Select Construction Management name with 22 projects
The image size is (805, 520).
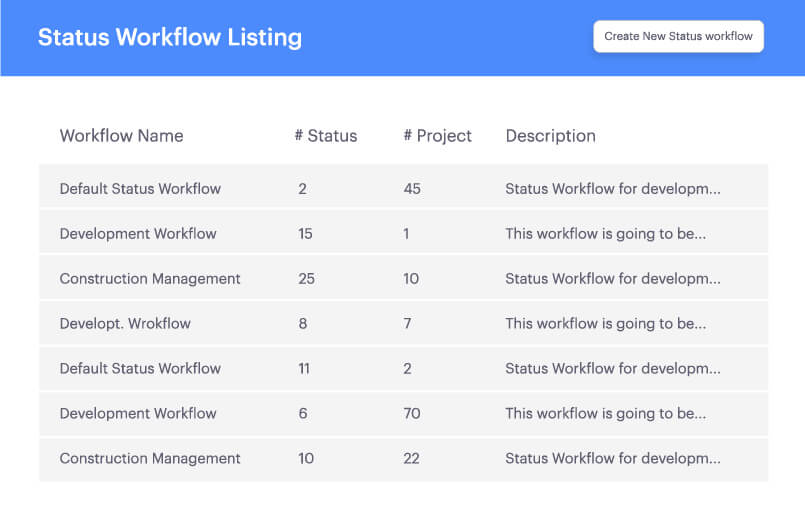(x=150, y=458)
